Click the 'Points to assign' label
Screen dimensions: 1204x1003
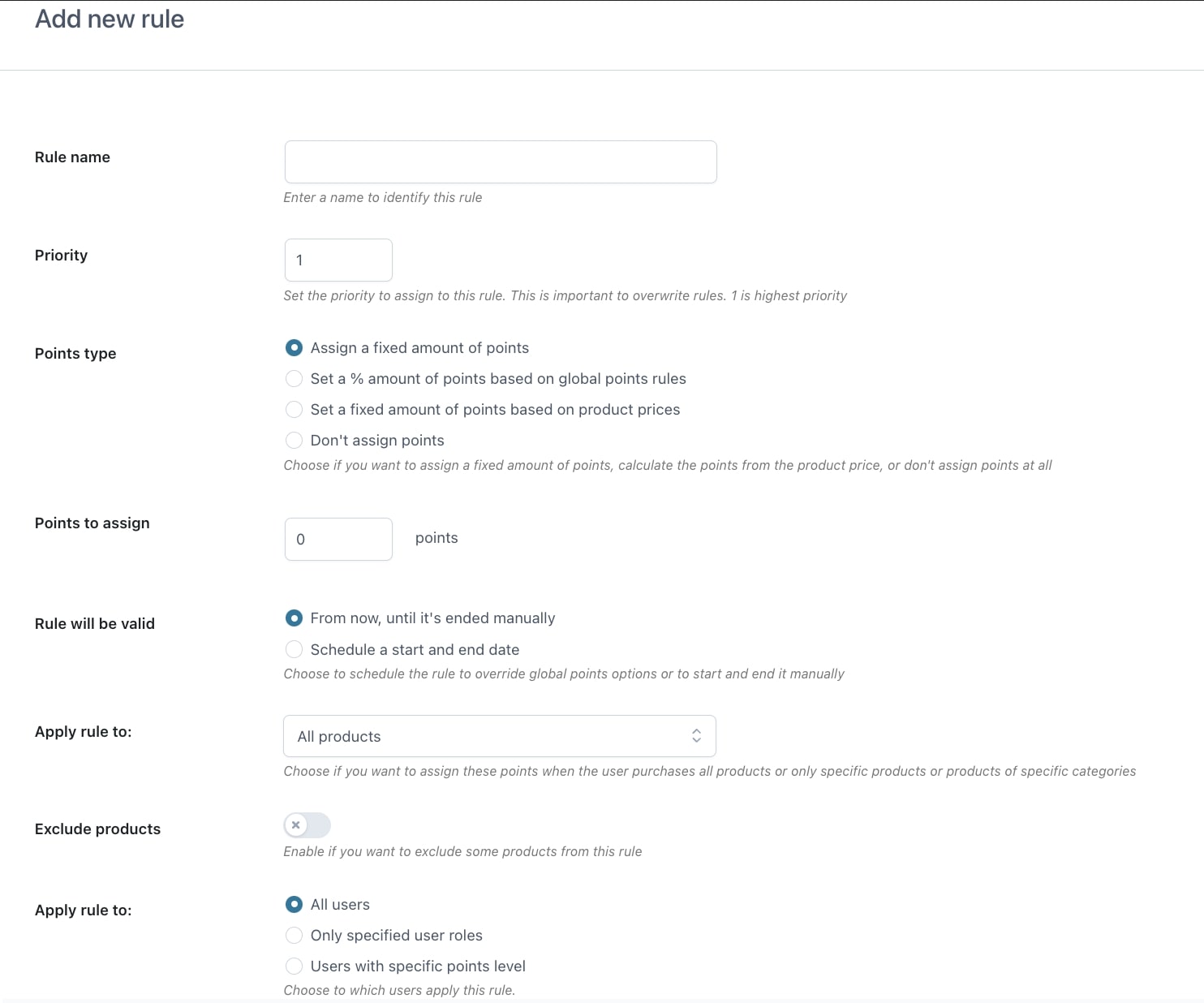click(92, 523)
